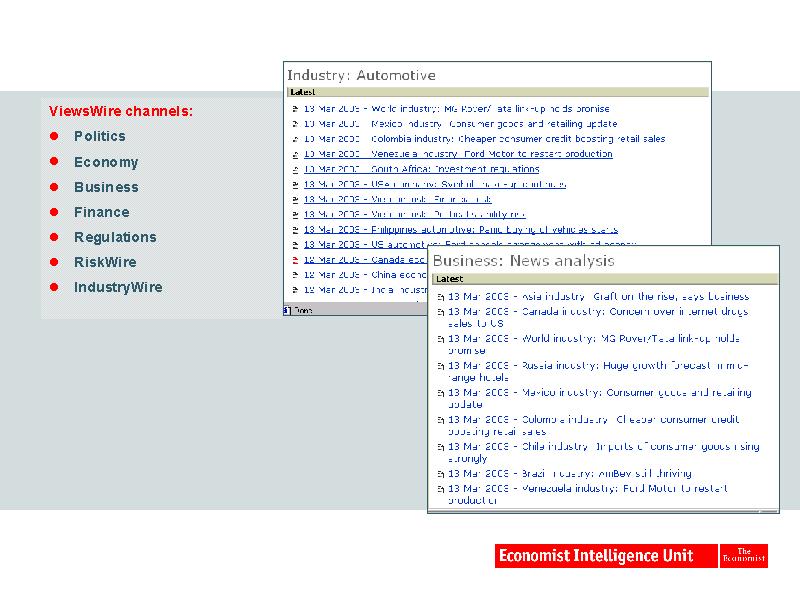Open the Canada link in Automotive list
The width and height of the screenshot is (800, 600).
coord(365,260)
